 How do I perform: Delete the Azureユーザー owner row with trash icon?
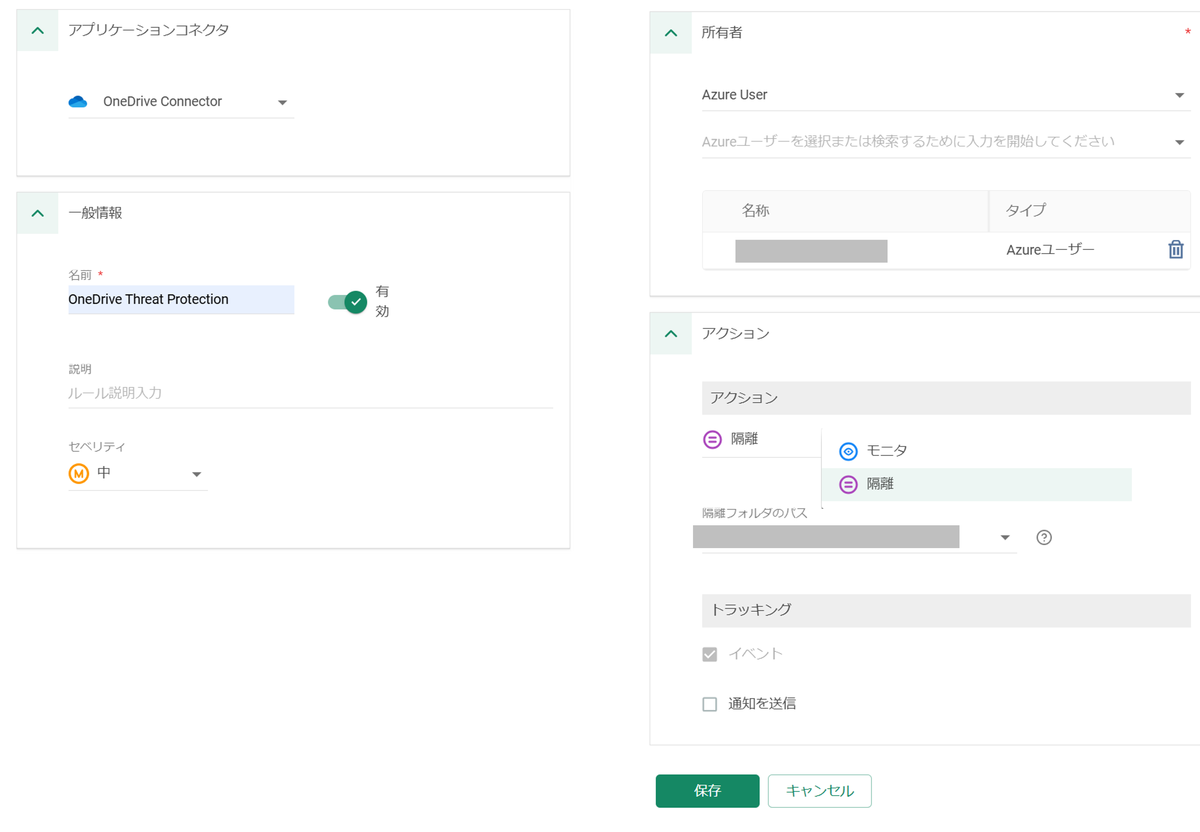point(1176,250)
